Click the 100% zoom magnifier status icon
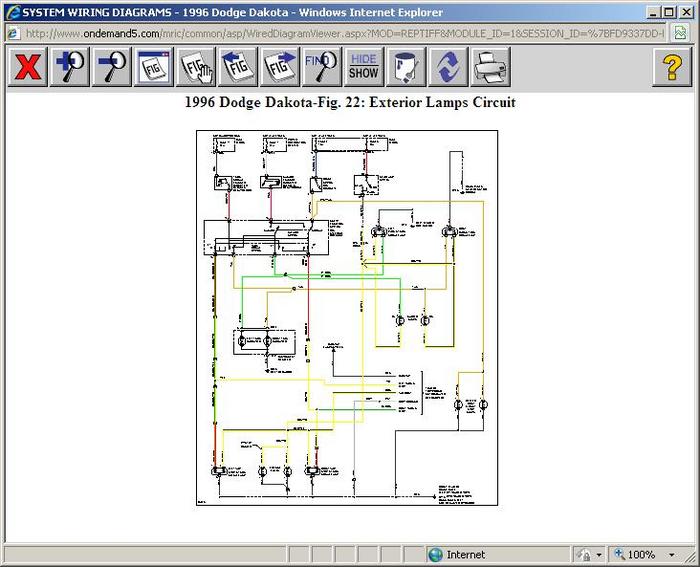Image resolution: width=700 pixels, height=567 pixels. point(620,554)
